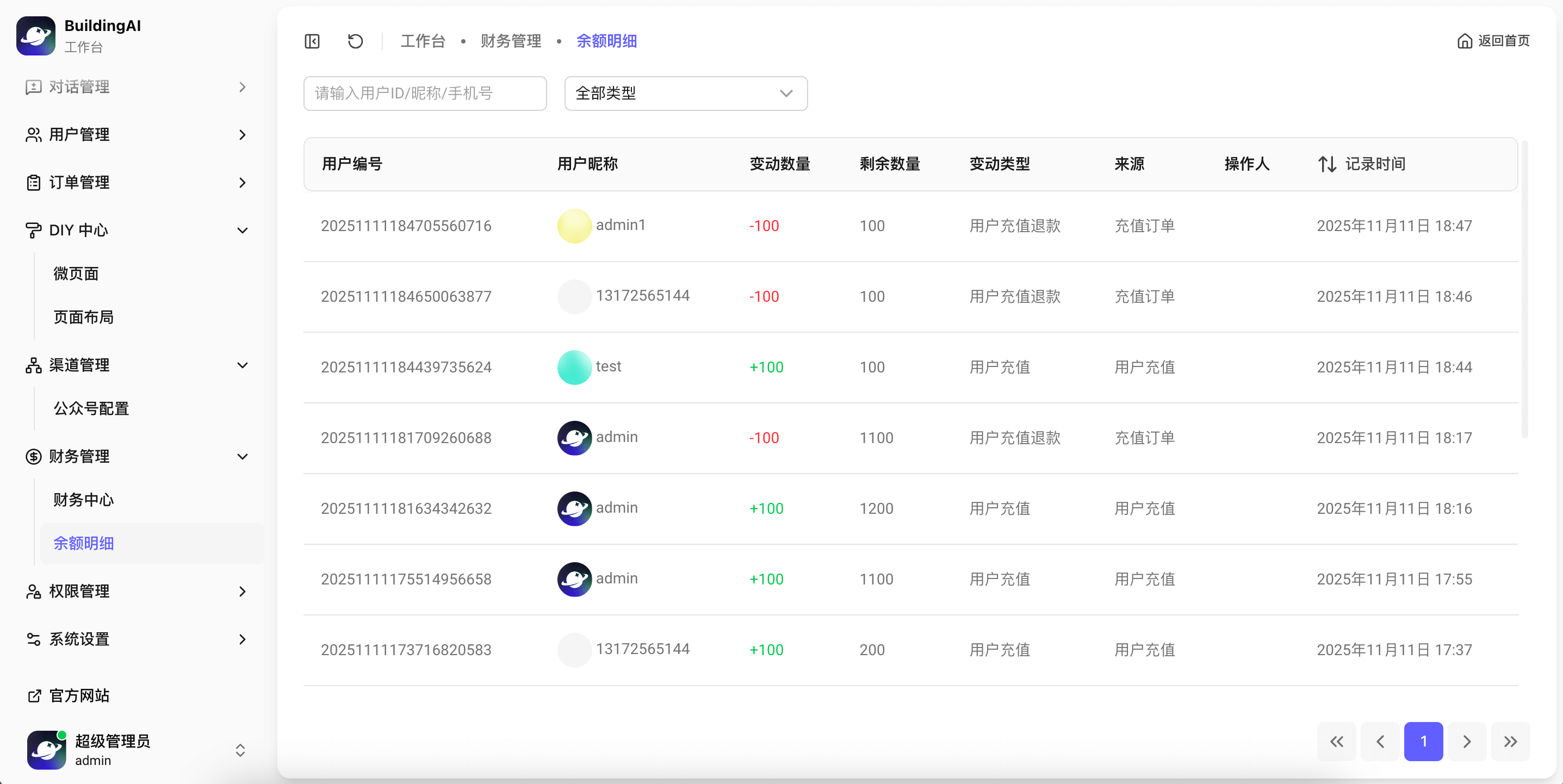Click sort arrows icon beside 记录时间
Screen dimensions: 1563x784
pos(1326,164)
